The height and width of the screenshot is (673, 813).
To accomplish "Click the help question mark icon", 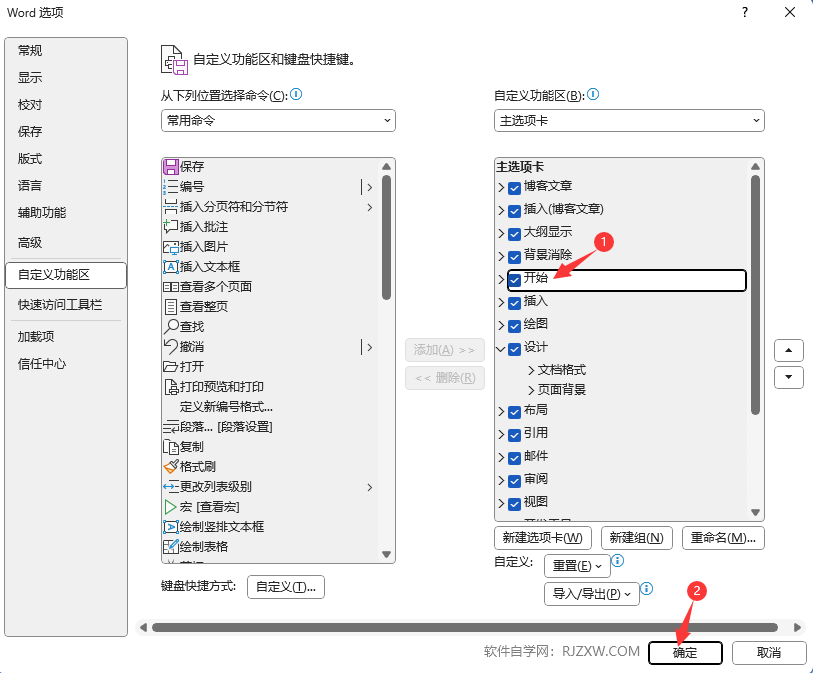I will tap(745, 12).
